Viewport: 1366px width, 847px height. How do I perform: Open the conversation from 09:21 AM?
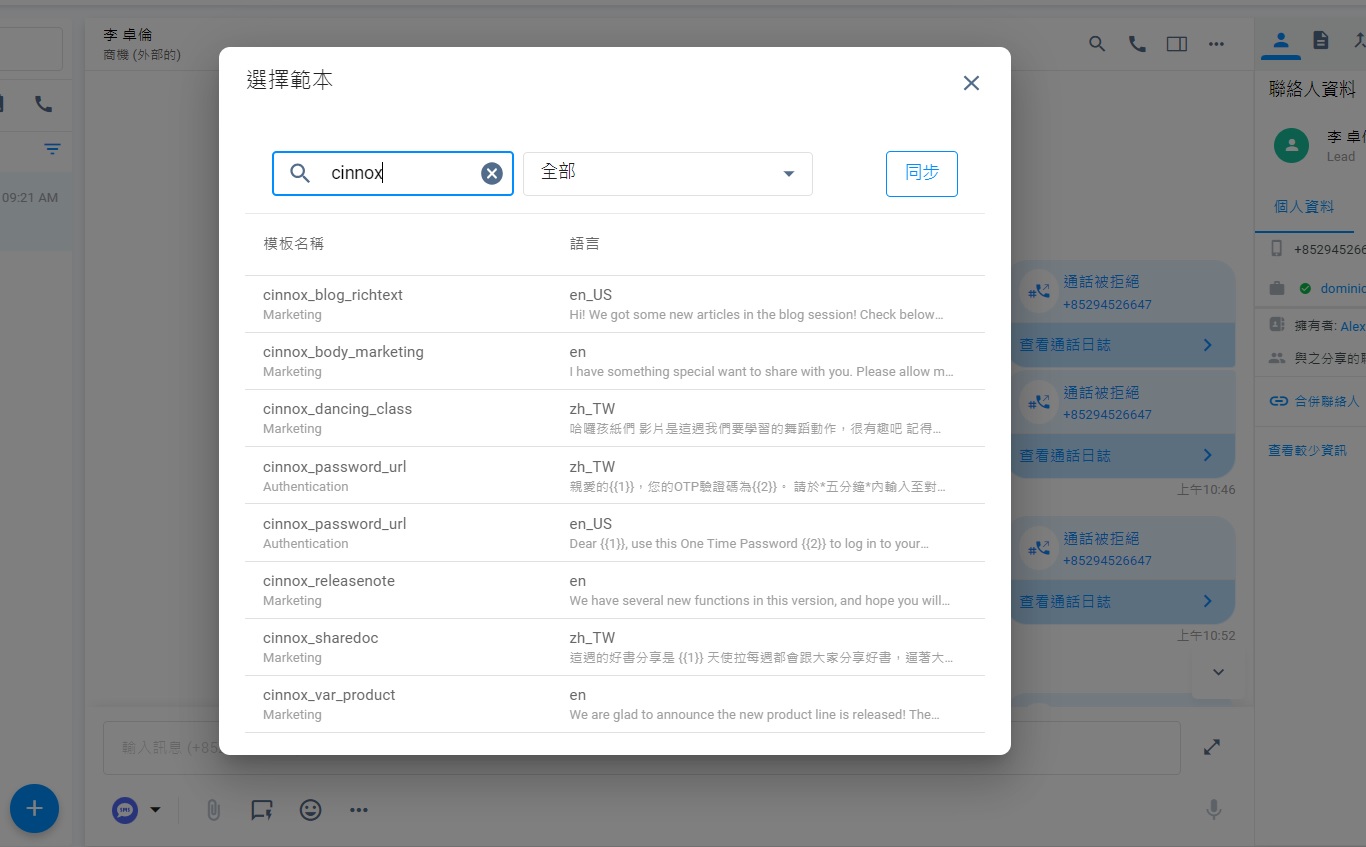pos(35,211)
